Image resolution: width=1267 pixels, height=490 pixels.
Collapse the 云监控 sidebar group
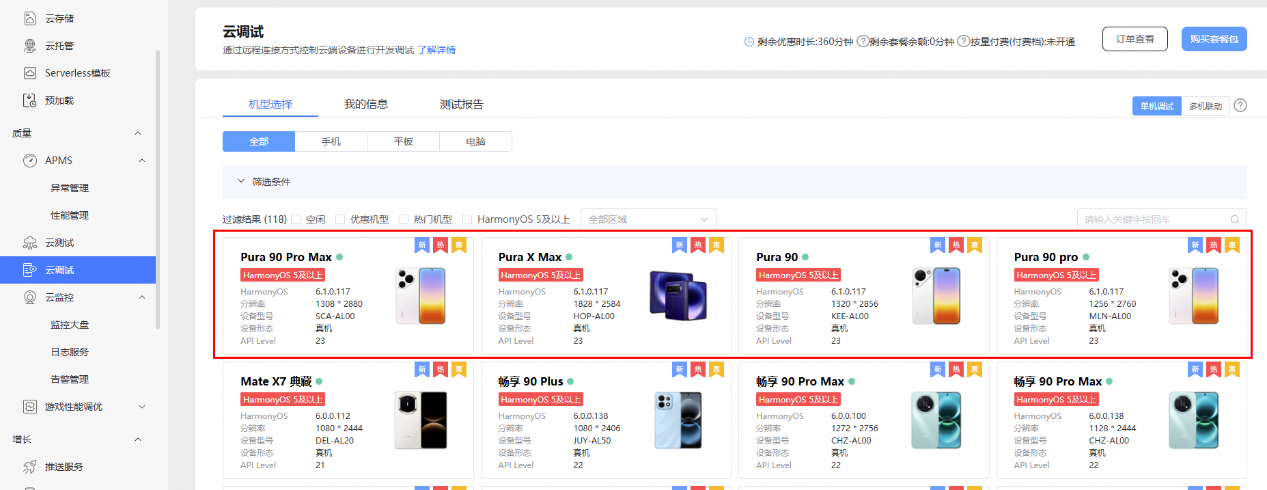(x=142, y=297)
